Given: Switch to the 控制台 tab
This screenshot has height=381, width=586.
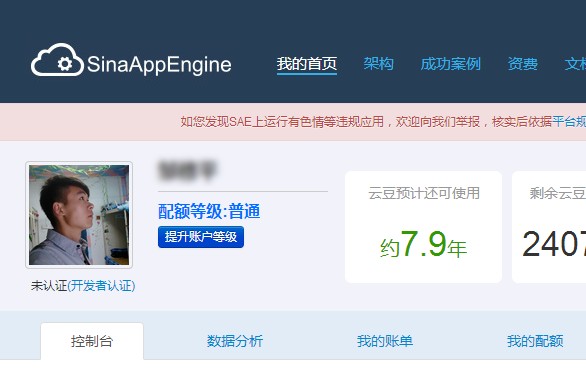Looking at the screenshot, I should 92,341.
